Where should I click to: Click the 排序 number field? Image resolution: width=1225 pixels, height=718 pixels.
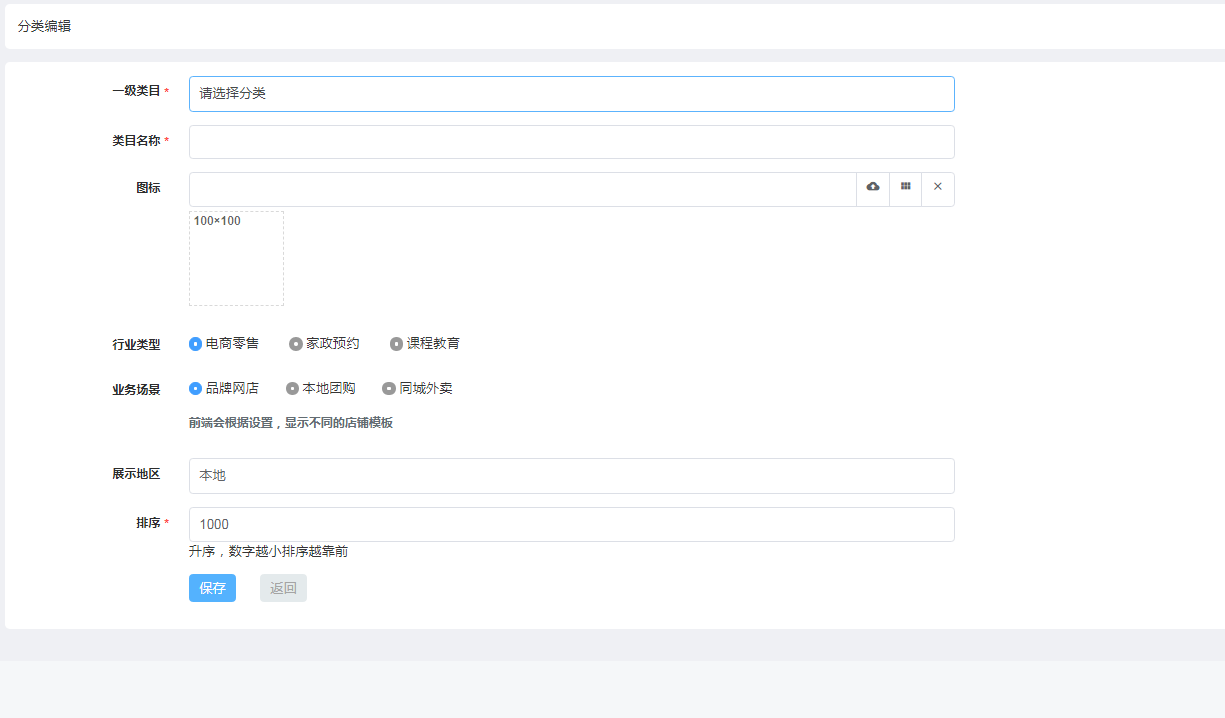(x=572, y=524)
